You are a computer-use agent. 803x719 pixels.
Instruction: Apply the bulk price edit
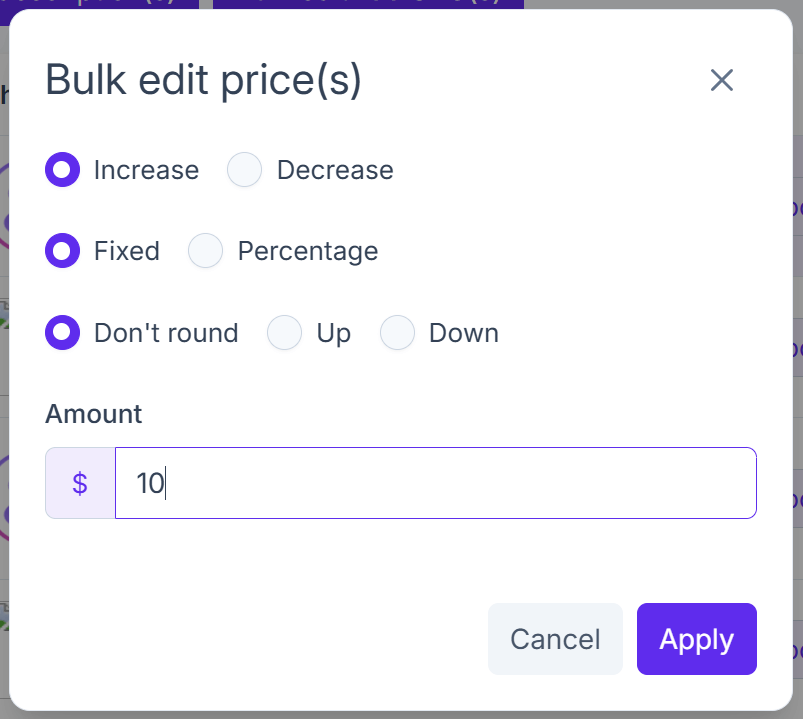pos(696,639)
